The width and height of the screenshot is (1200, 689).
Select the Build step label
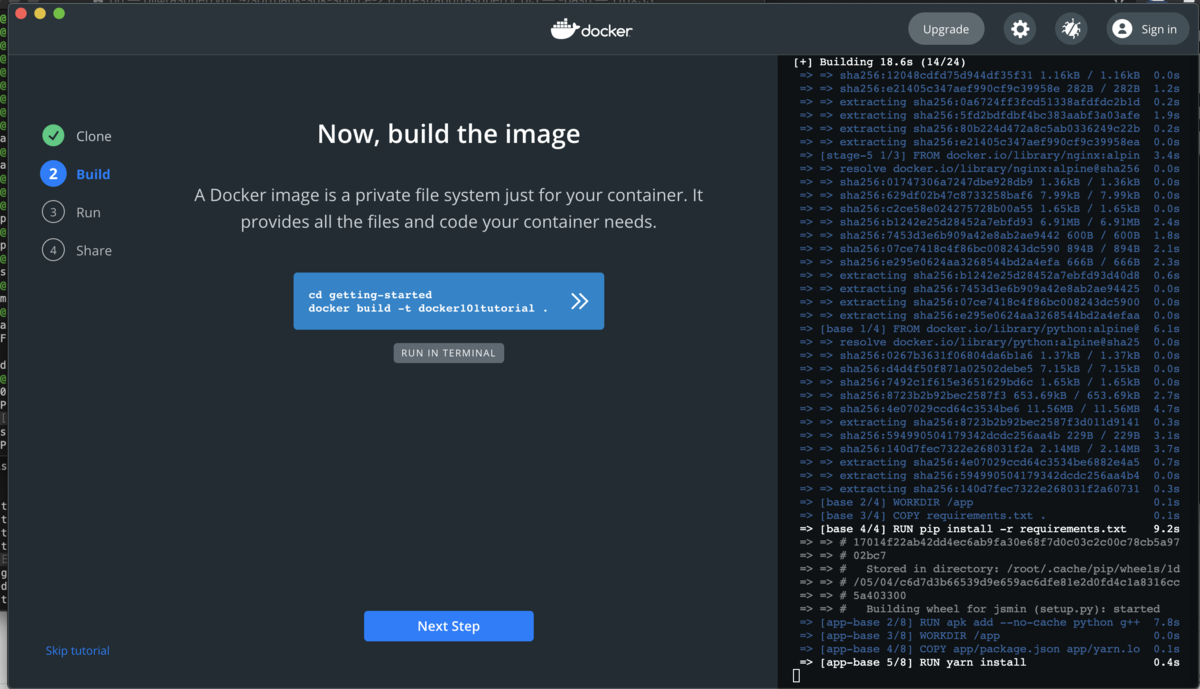[93, 174]
